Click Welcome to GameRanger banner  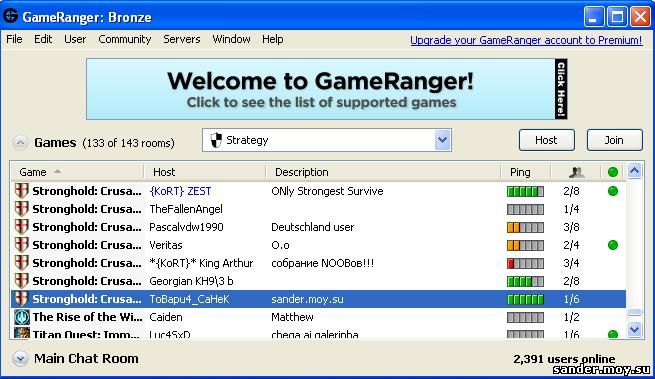pos(327,89)
